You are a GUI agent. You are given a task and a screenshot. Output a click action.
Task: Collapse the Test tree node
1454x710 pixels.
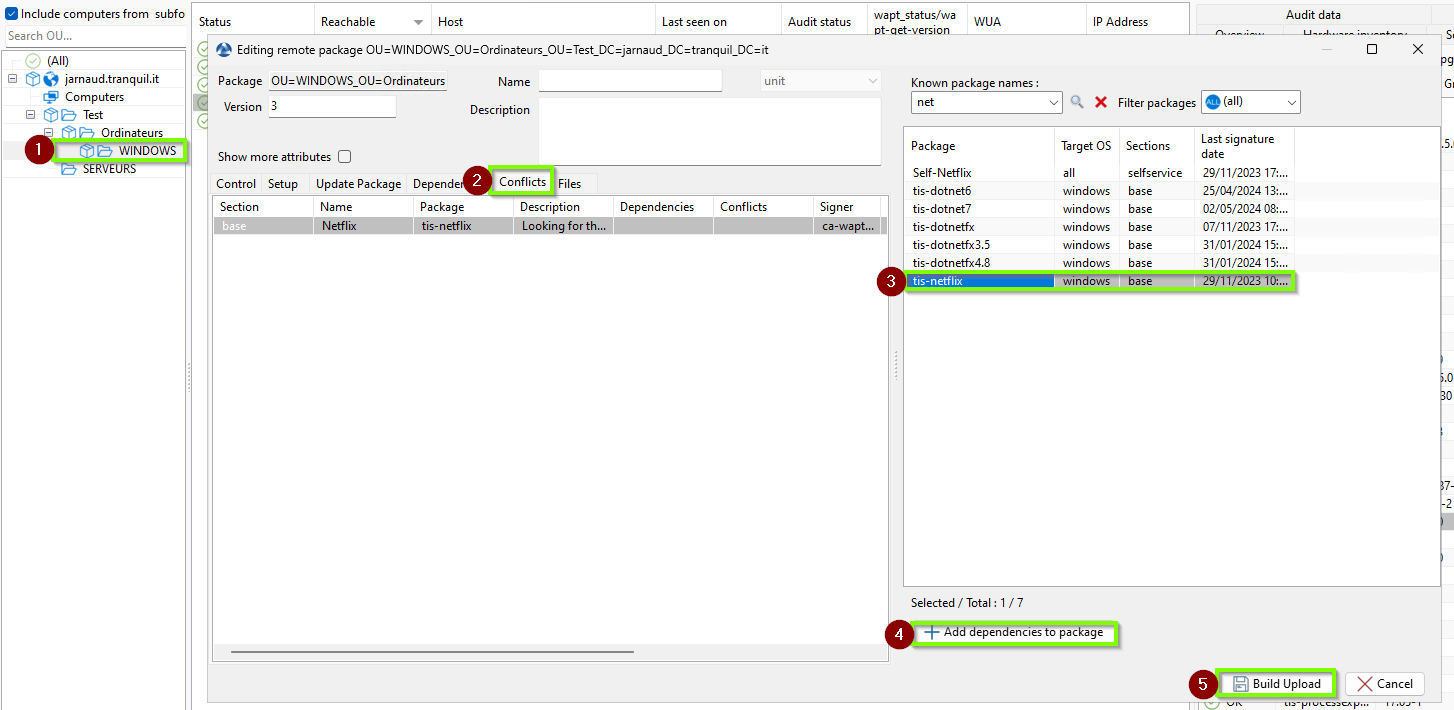pyautogui.click(x=30, y=115)
